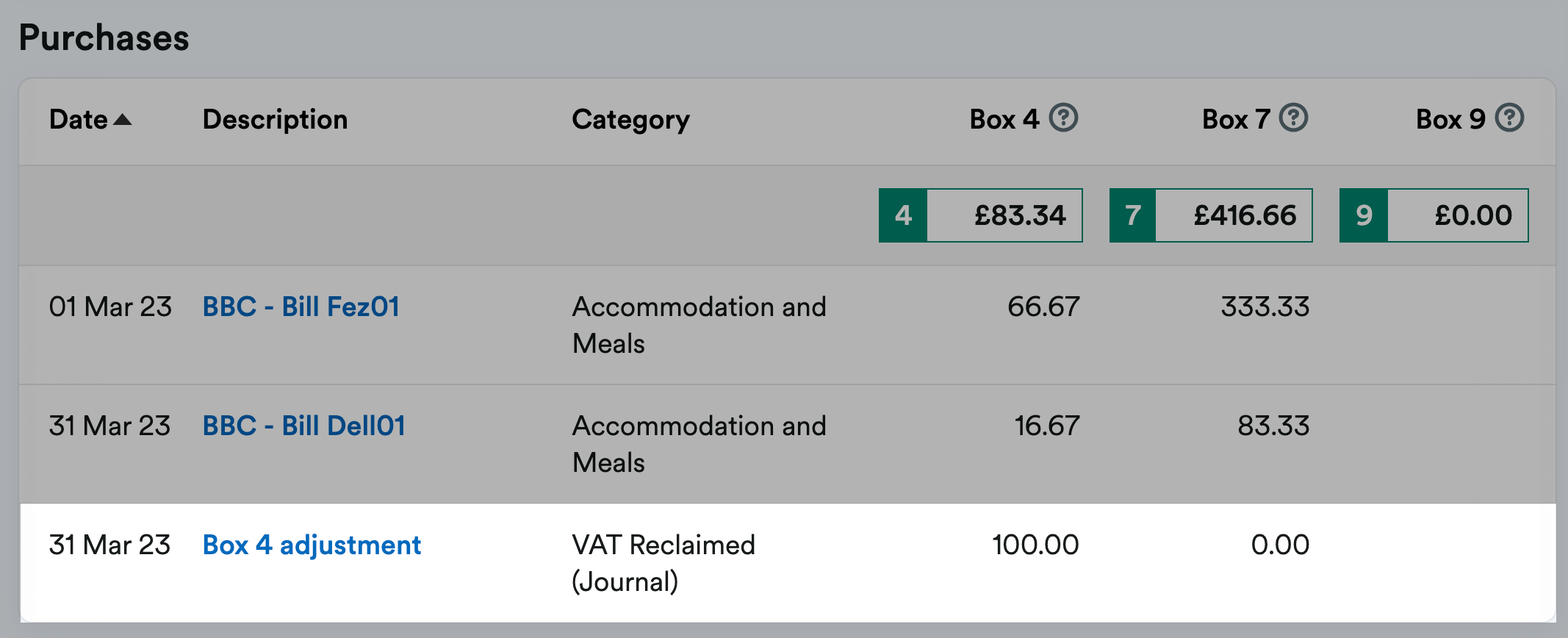The image size is (1568, 638).
Task: Click the green Box 7 number badge
Action: tap(1133, 215)
